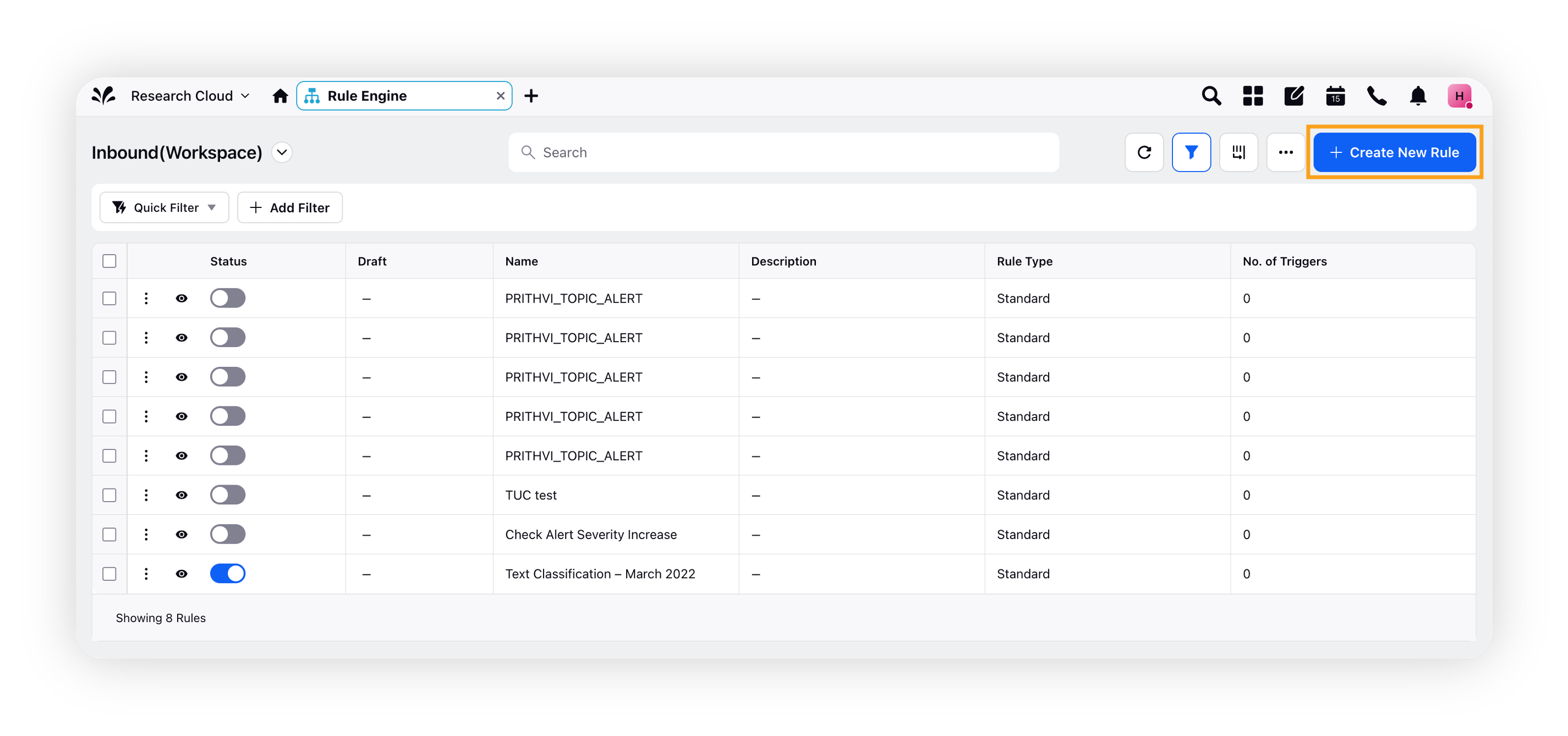Viewport: 1568px width, 736px height.
Task: Toggle the filter funnel button
Action: [x=1191, y=152]
